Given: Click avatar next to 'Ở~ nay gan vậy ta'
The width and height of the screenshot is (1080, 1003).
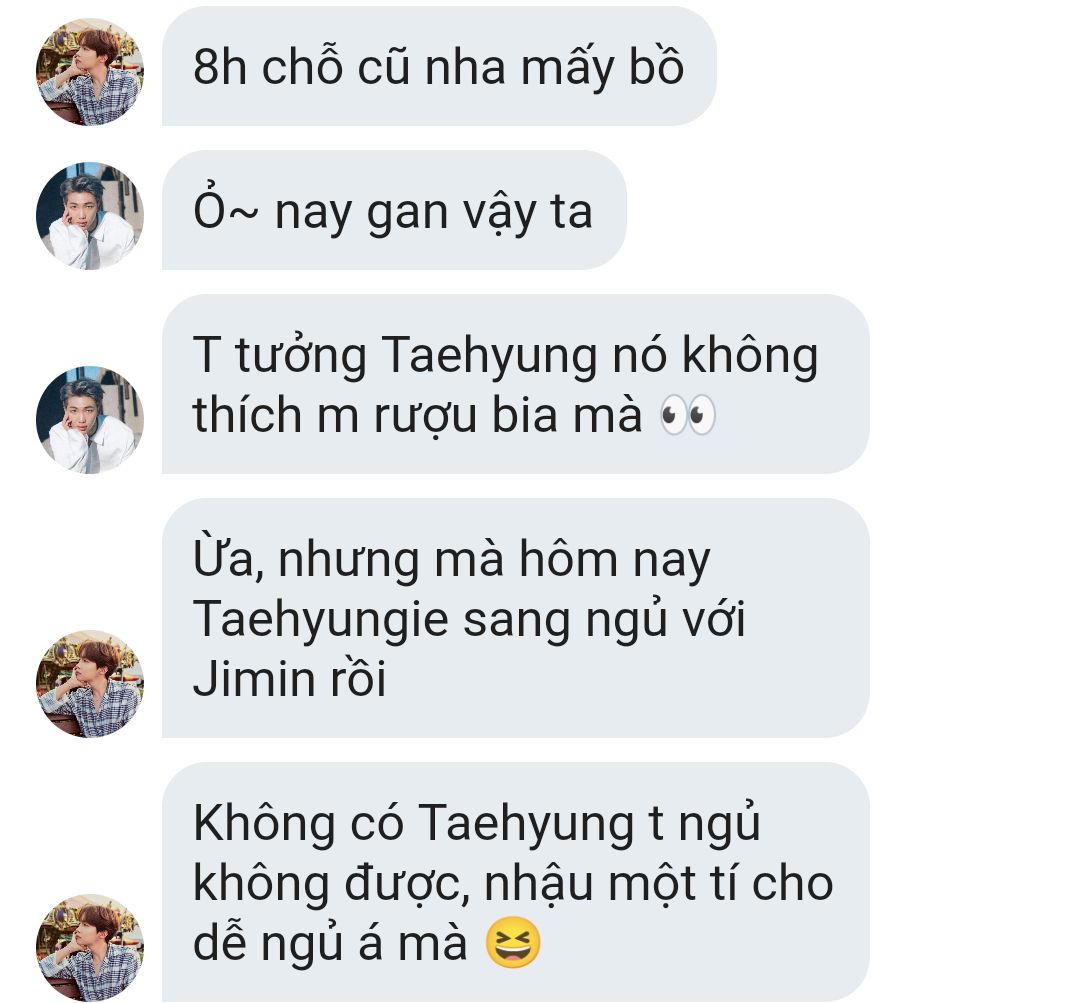Looking at the screenshot, I should point(90,216).
